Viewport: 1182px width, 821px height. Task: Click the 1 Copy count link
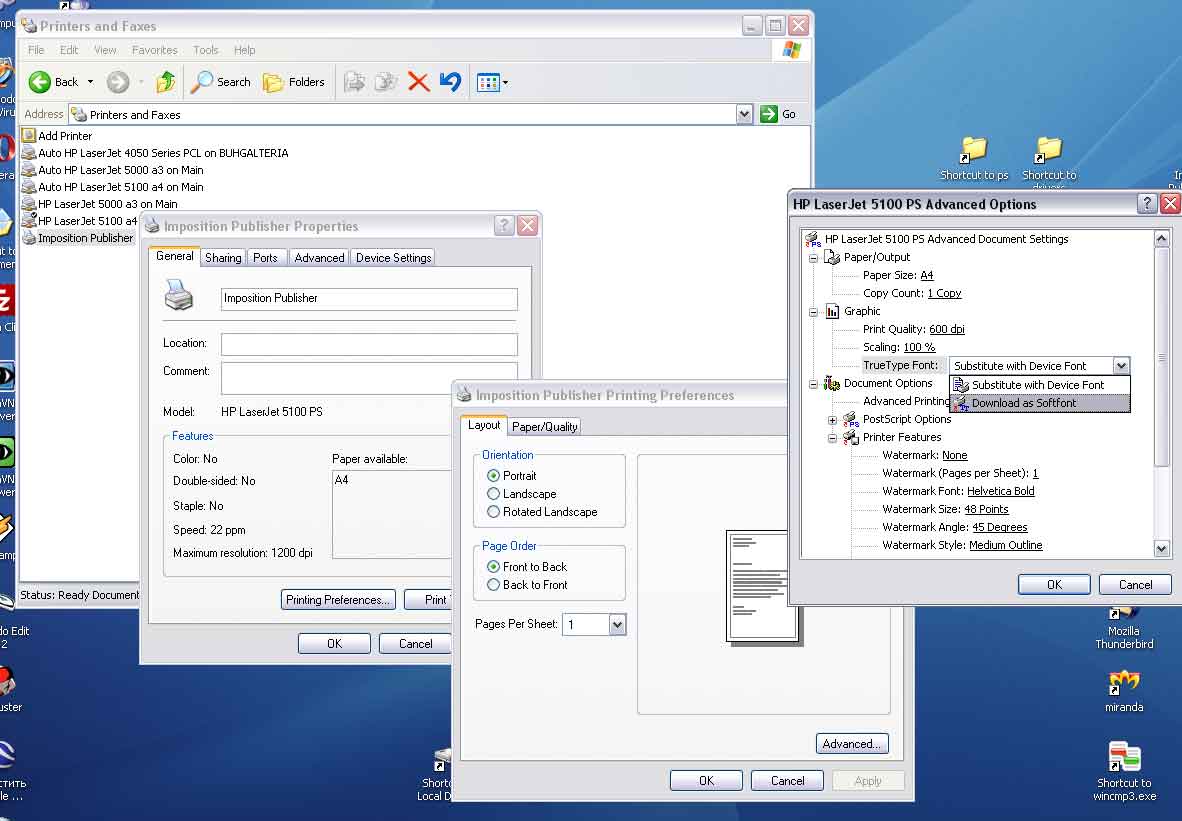[944, 293]
